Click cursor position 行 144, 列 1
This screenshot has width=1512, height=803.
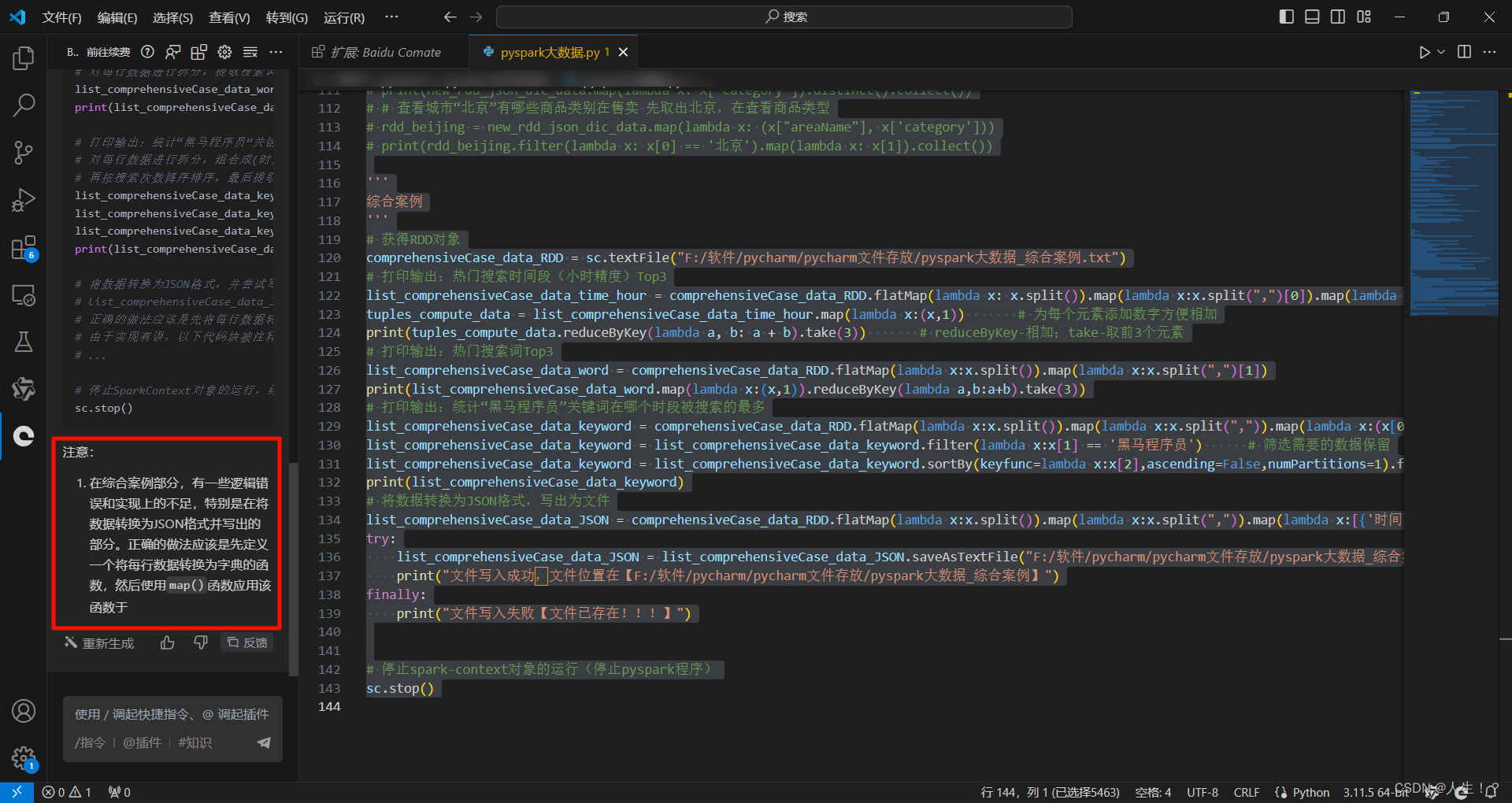pos(1050,792)
